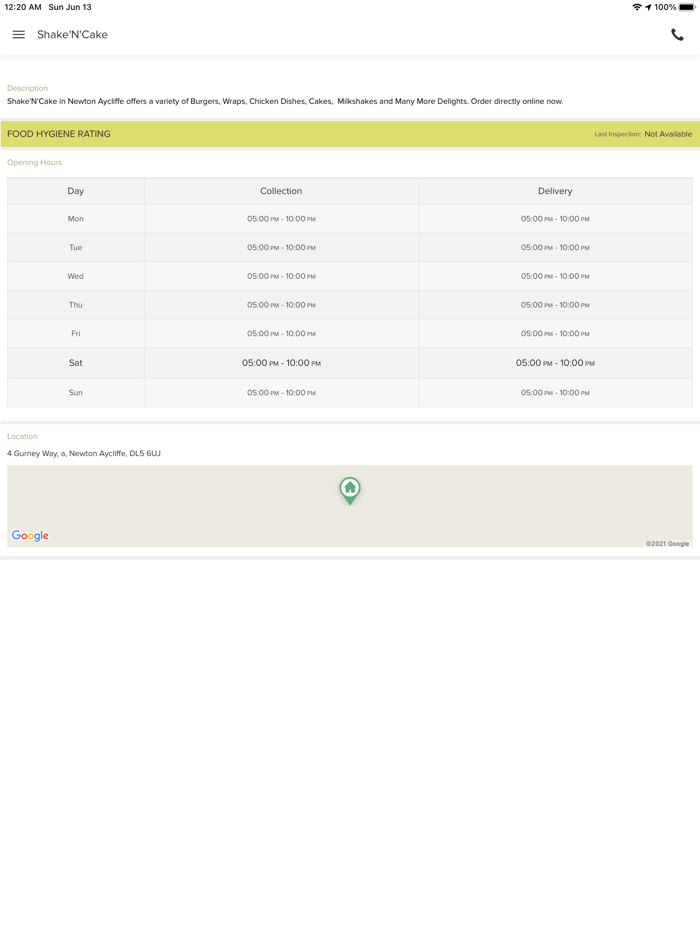Tap the phone call icon
The image size is (700, 934).
[677, 35]
